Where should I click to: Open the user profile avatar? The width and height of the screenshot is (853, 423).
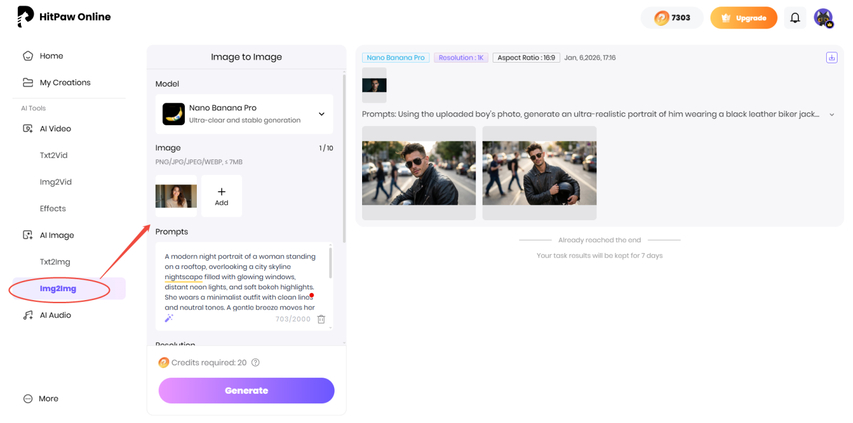tap(823, 18)
